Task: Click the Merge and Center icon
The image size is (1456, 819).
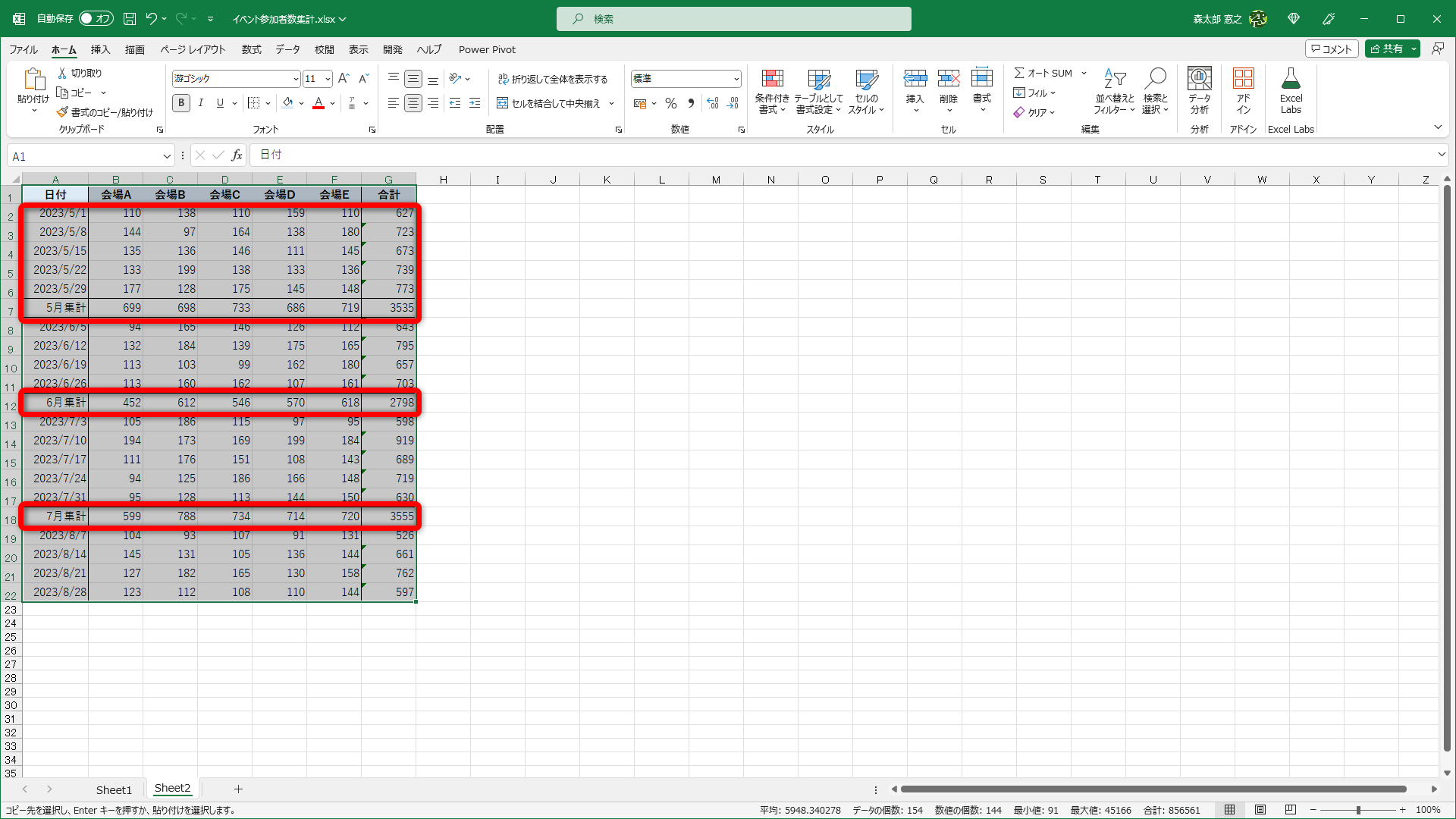Action: [x=502, y=103]
